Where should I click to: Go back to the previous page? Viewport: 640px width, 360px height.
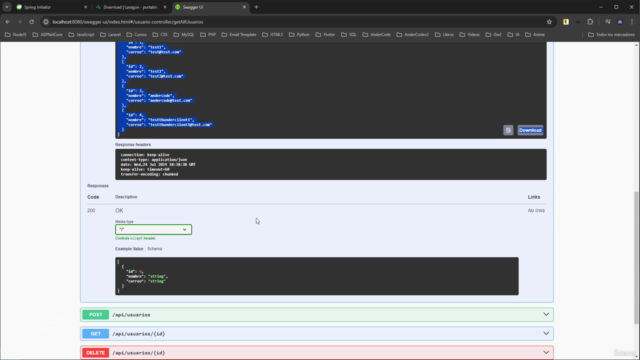(8, 22)
